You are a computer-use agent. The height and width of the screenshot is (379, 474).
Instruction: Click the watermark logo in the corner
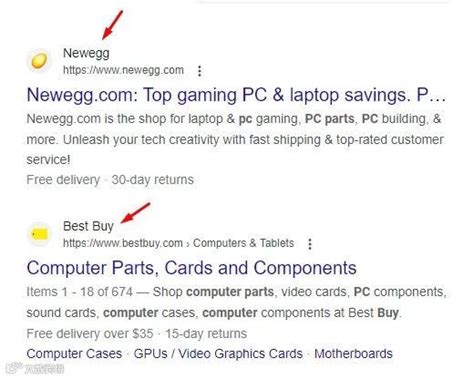[x=35, y=368]
